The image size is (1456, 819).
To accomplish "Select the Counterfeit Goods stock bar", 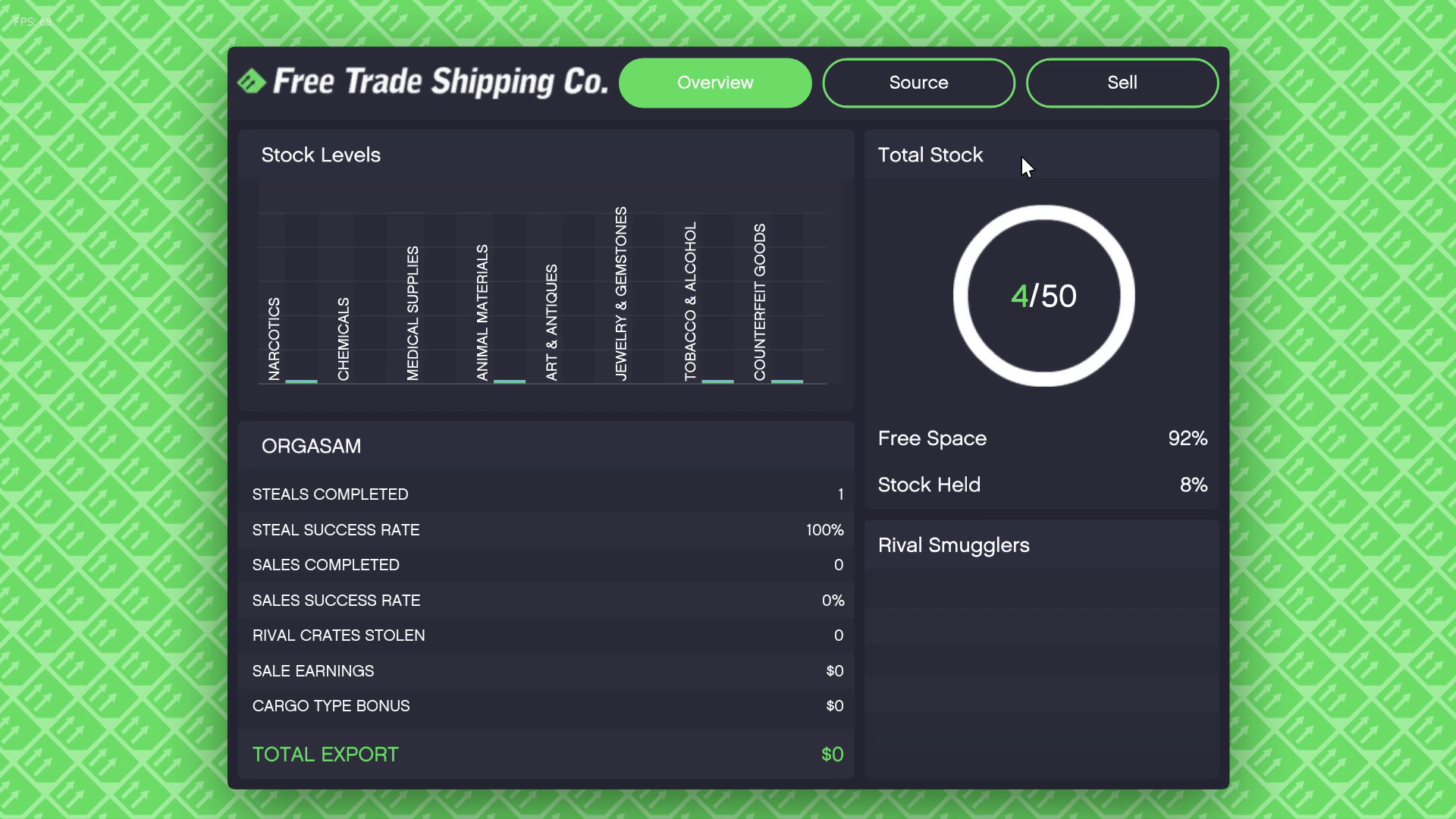I will [x=787, y=381].
